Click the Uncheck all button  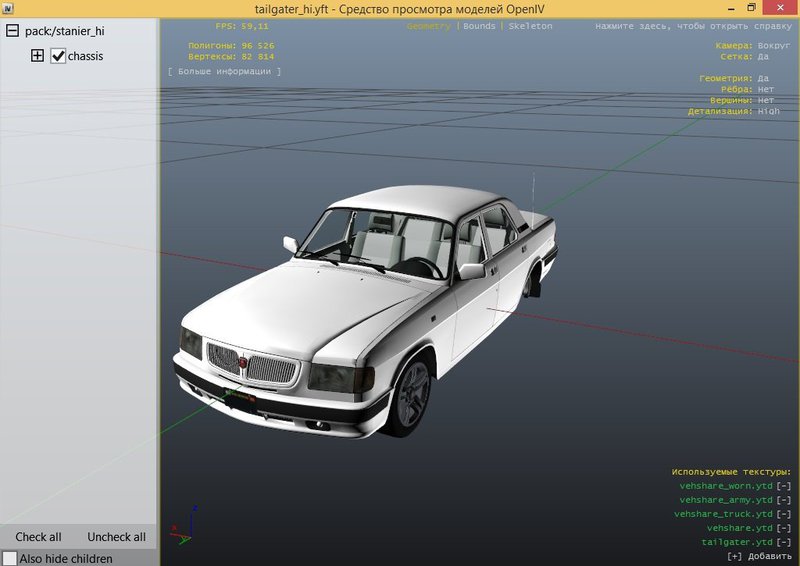[x=116, y=537]
